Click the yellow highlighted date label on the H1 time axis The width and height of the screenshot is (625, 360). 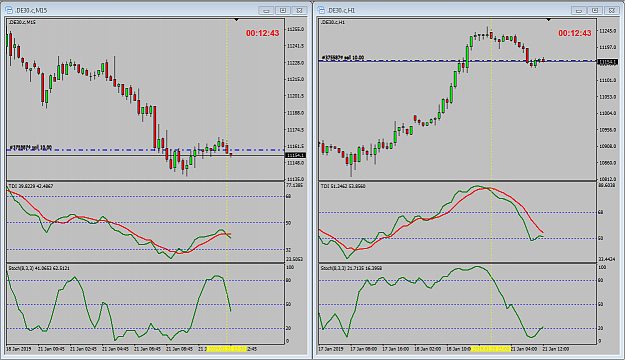click(x=491, y=349)
